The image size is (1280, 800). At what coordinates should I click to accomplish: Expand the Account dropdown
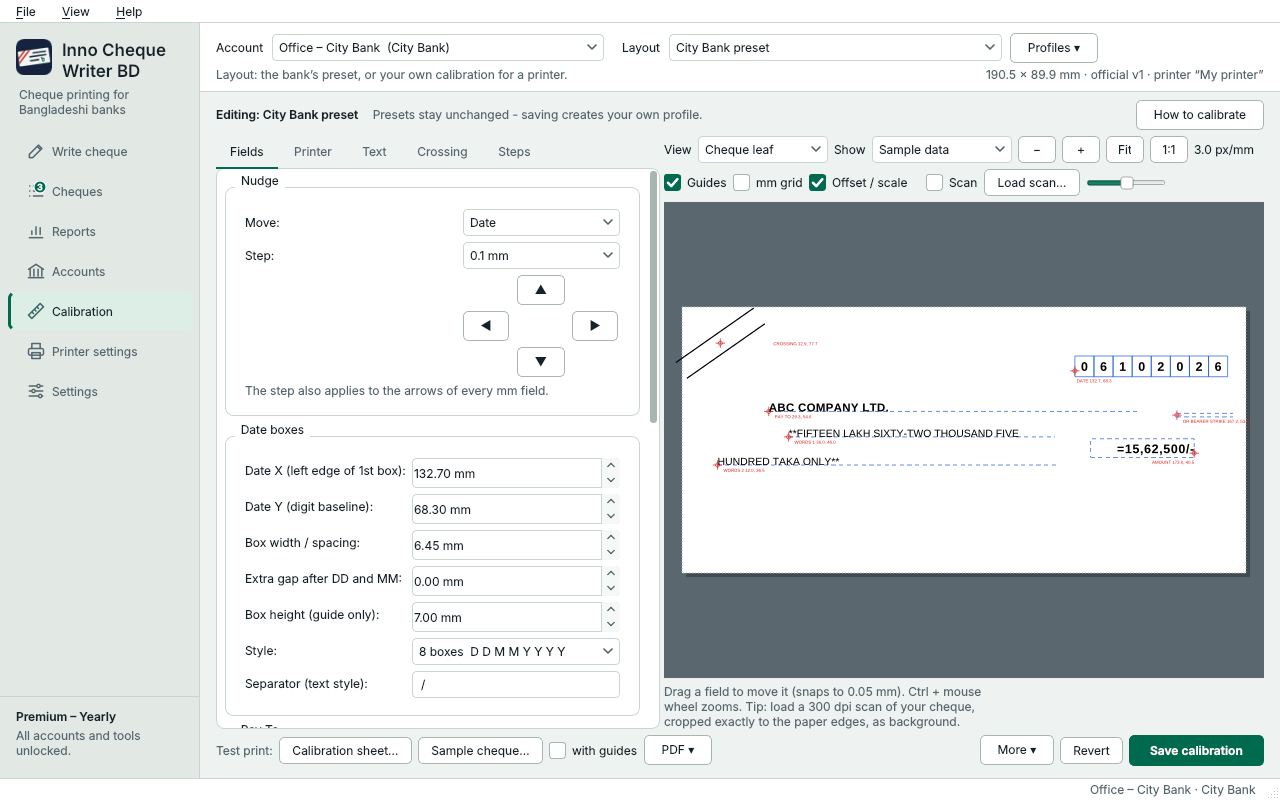click(x=438, y=47)
